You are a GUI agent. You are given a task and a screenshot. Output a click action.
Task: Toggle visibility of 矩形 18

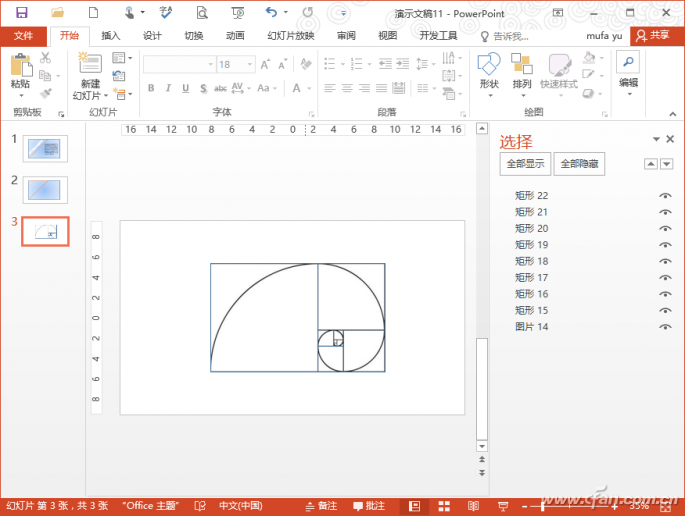pyautogui.click(x=665, y=261)
